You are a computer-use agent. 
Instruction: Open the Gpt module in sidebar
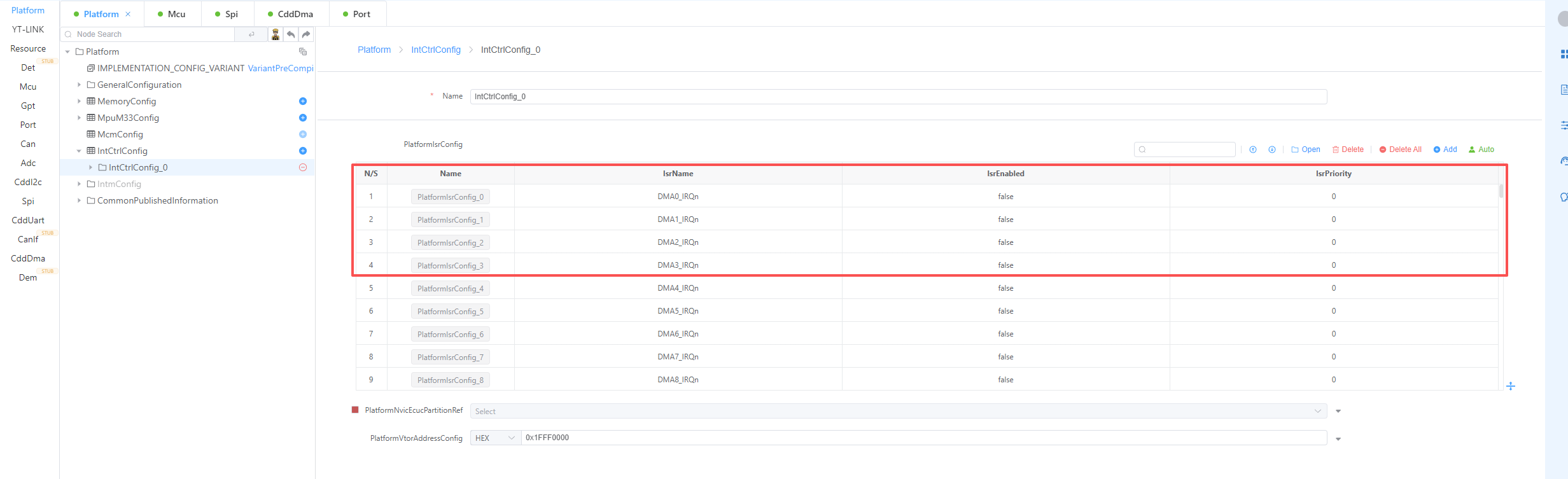(28, 106)
